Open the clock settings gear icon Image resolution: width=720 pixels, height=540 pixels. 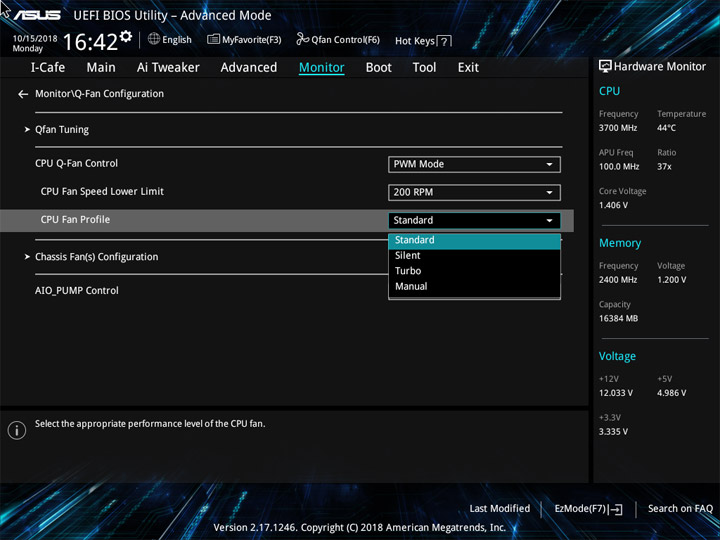tap(126, 36)
